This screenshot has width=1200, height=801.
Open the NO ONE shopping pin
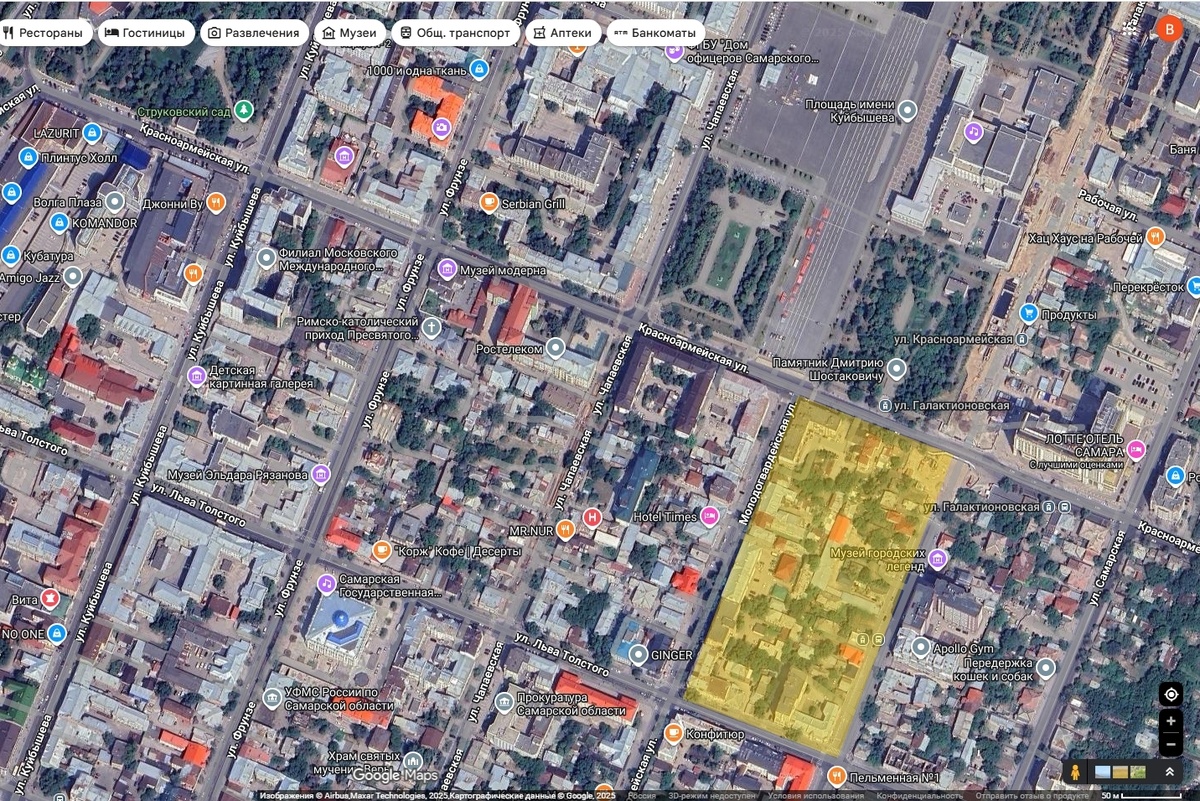click(56, 633)
